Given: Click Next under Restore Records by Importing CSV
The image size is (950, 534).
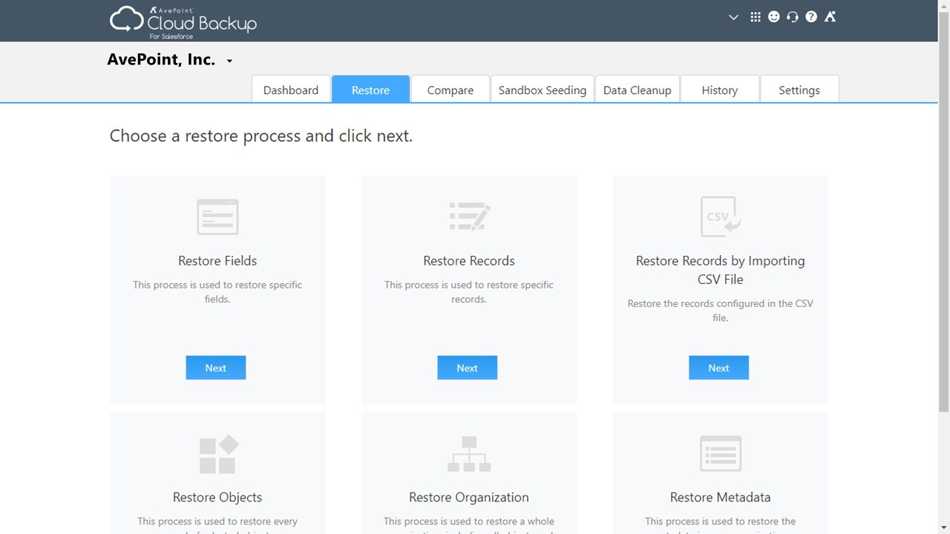Looking at the screenshot, I should (x=719, y=368).
